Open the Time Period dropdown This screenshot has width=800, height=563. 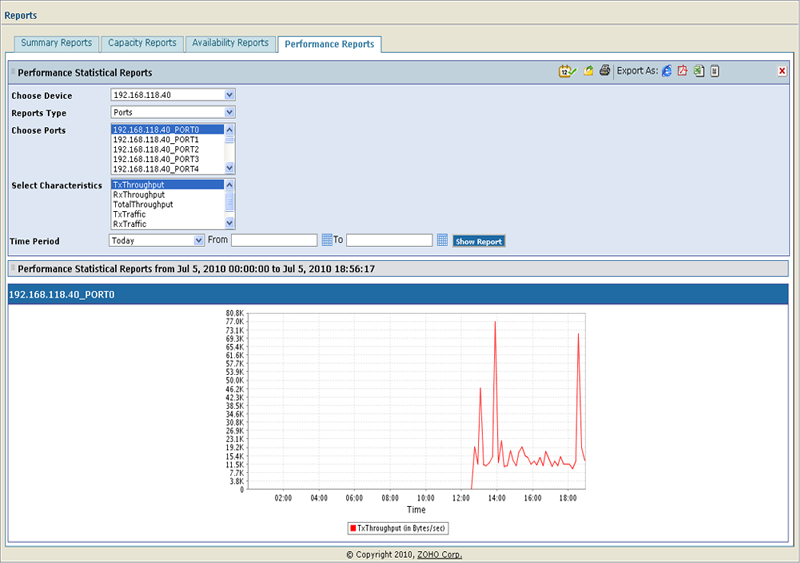tap(199, 240)
